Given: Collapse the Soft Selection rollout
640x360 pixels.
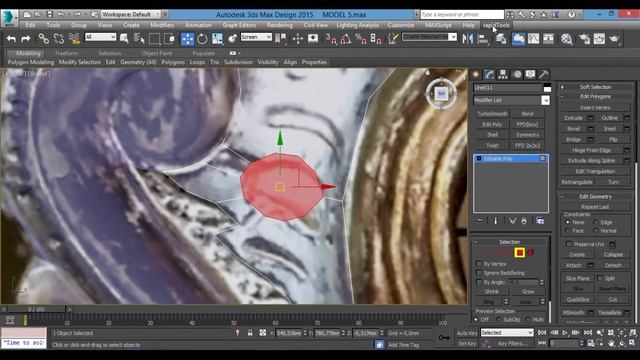Looking at the screenshot, I should click(596, 87).
